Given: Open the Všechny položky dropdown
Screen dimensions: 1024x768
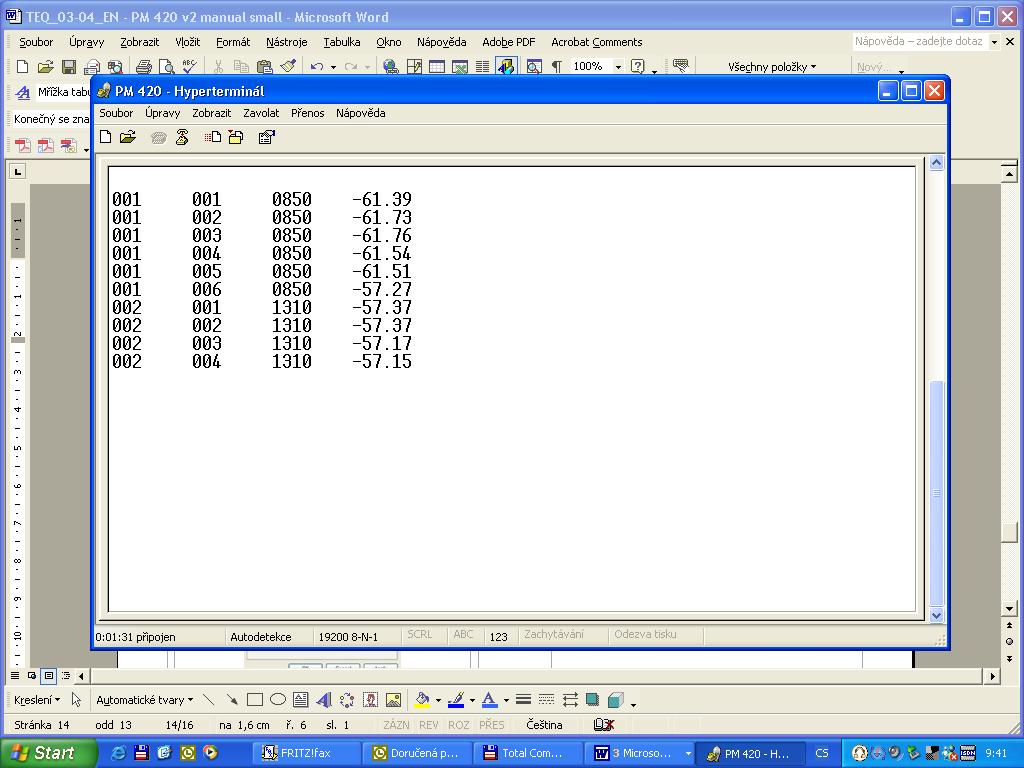Looking at the screenshot, I should (x=772, y=67).
